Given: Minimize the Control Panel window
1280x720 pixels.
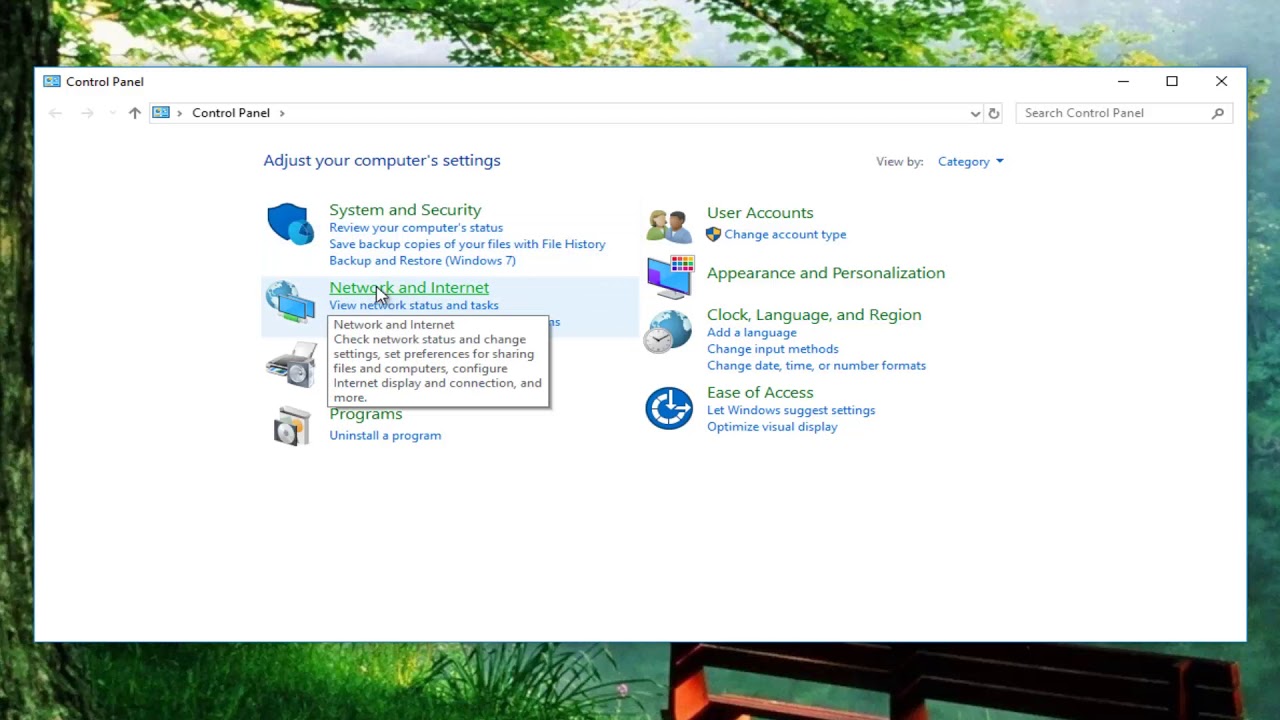Looking at the screenshot, I should [1123, 82].
